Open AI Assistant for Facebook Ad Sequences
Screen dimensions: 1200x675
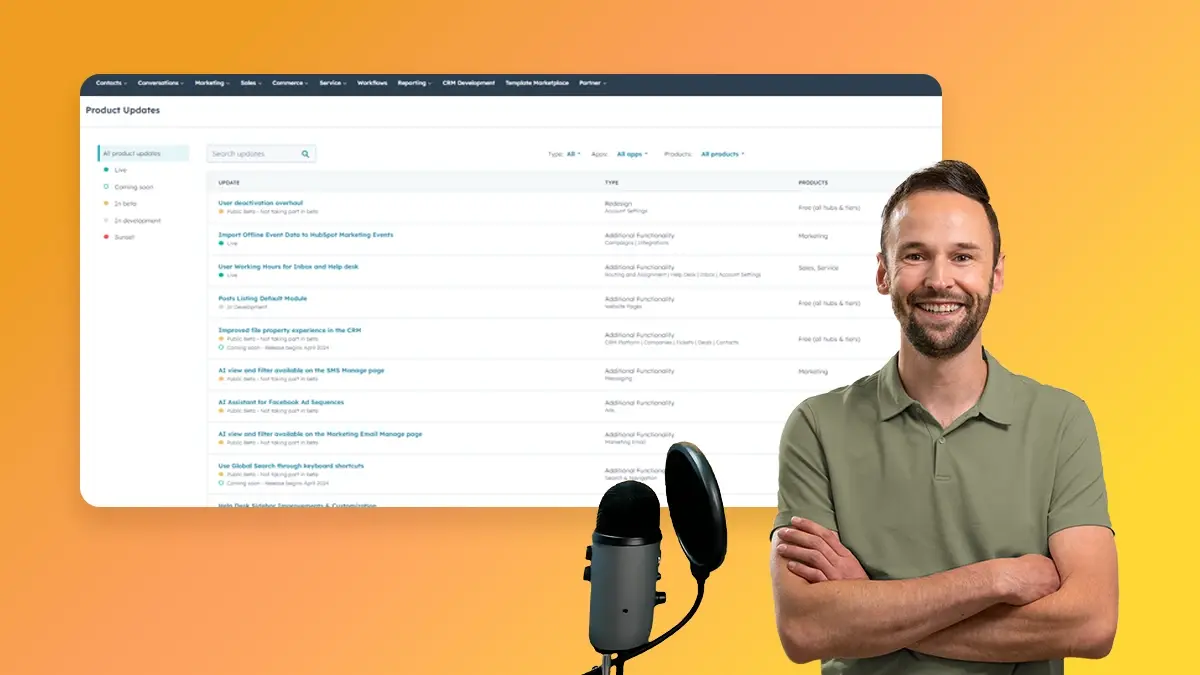(x=281, y=402)
